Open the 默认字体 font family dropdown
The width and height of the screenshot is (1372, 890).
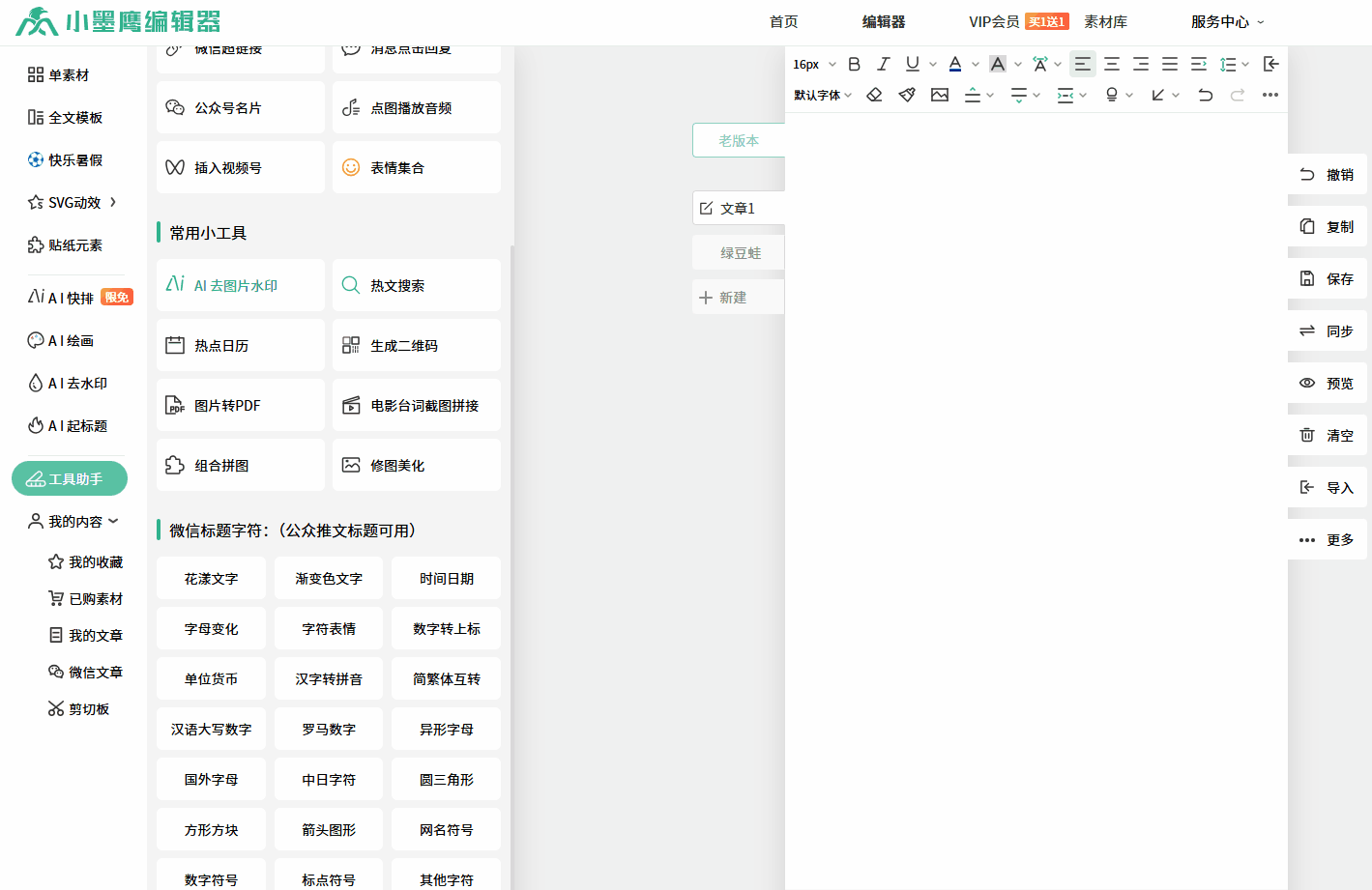coord(823,95)
